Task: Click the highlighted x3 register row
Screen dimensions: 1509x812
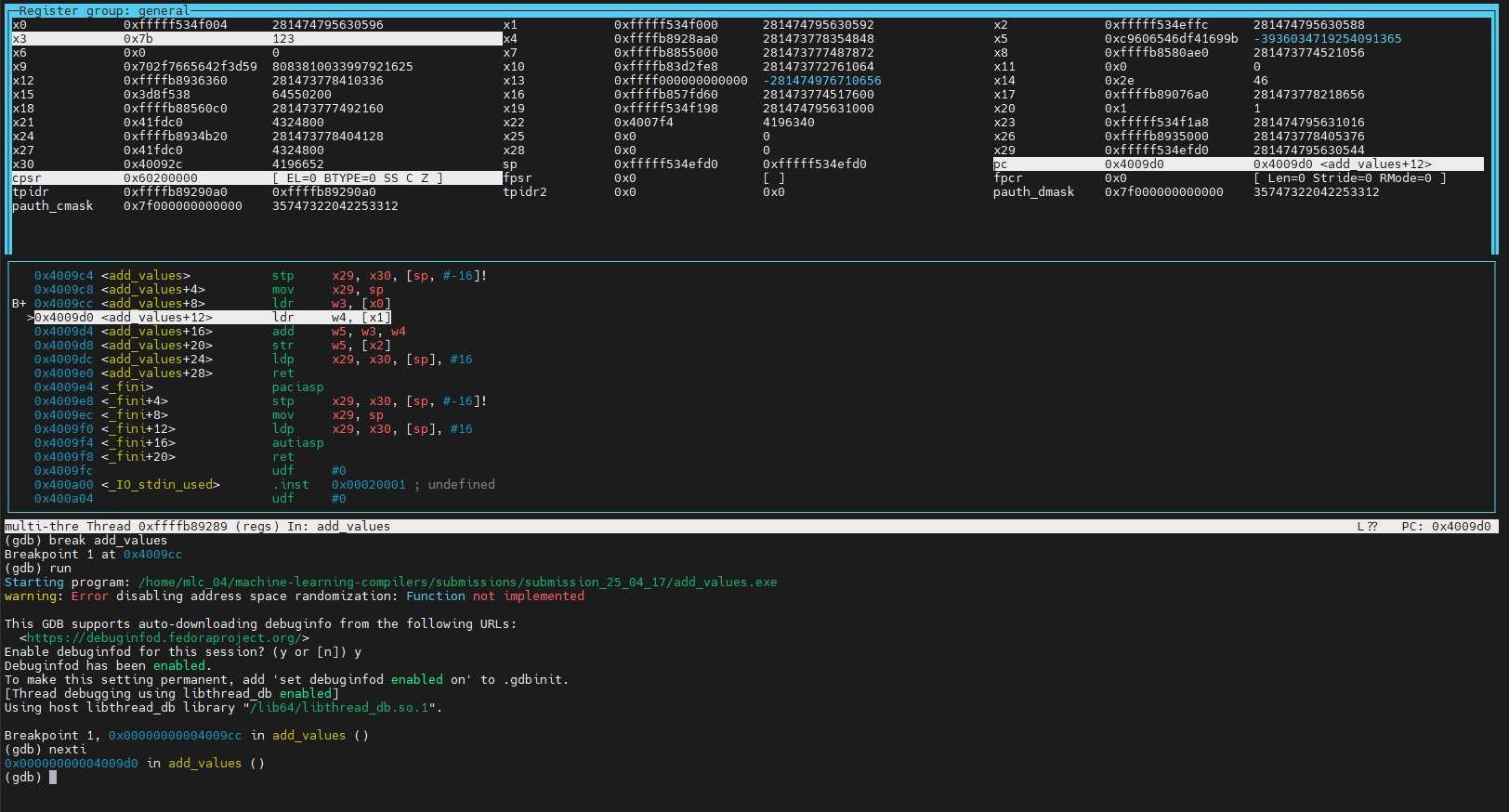Action: tap(257, 39)
